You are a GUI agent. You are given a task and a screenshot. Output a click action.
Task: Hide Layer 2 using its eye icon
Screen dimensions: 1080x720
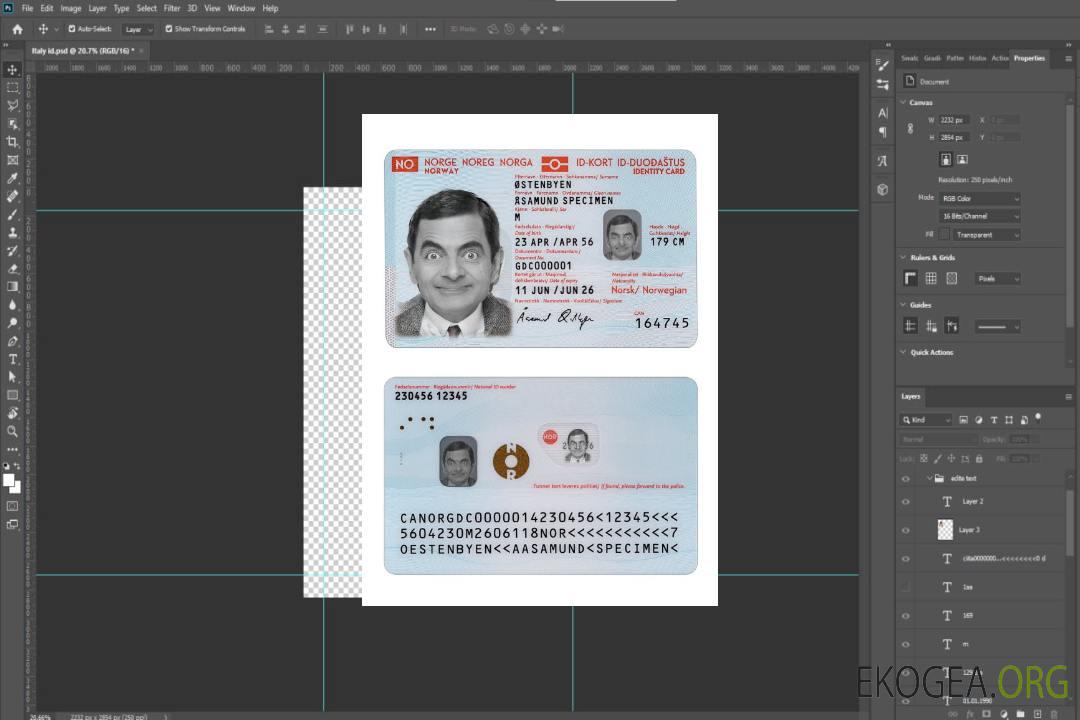pos(906,502)
